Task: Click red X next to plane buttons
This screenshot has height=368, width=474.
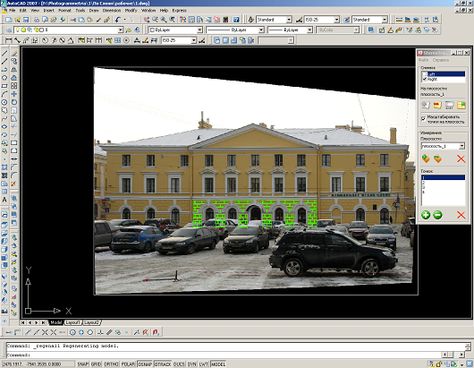Action: [461, 159]
